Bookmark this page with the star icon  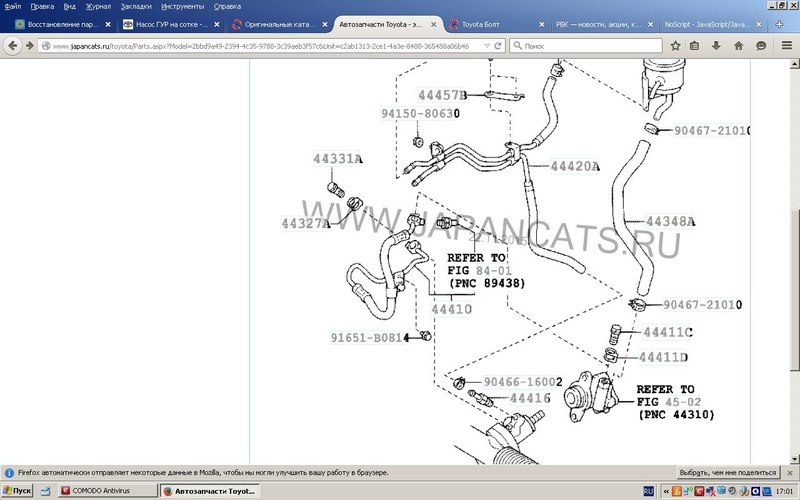pyautogui.click(x=677, y=45)
